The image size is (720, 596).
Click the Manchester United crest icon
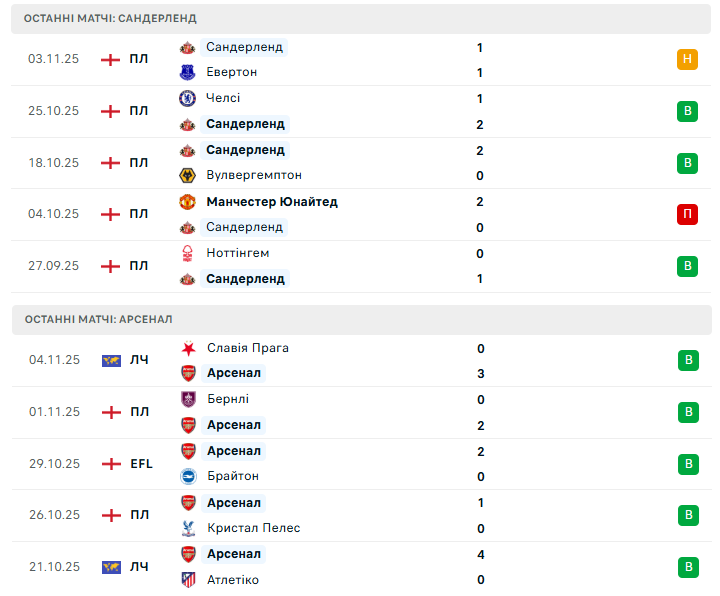(x=187, y=202)
